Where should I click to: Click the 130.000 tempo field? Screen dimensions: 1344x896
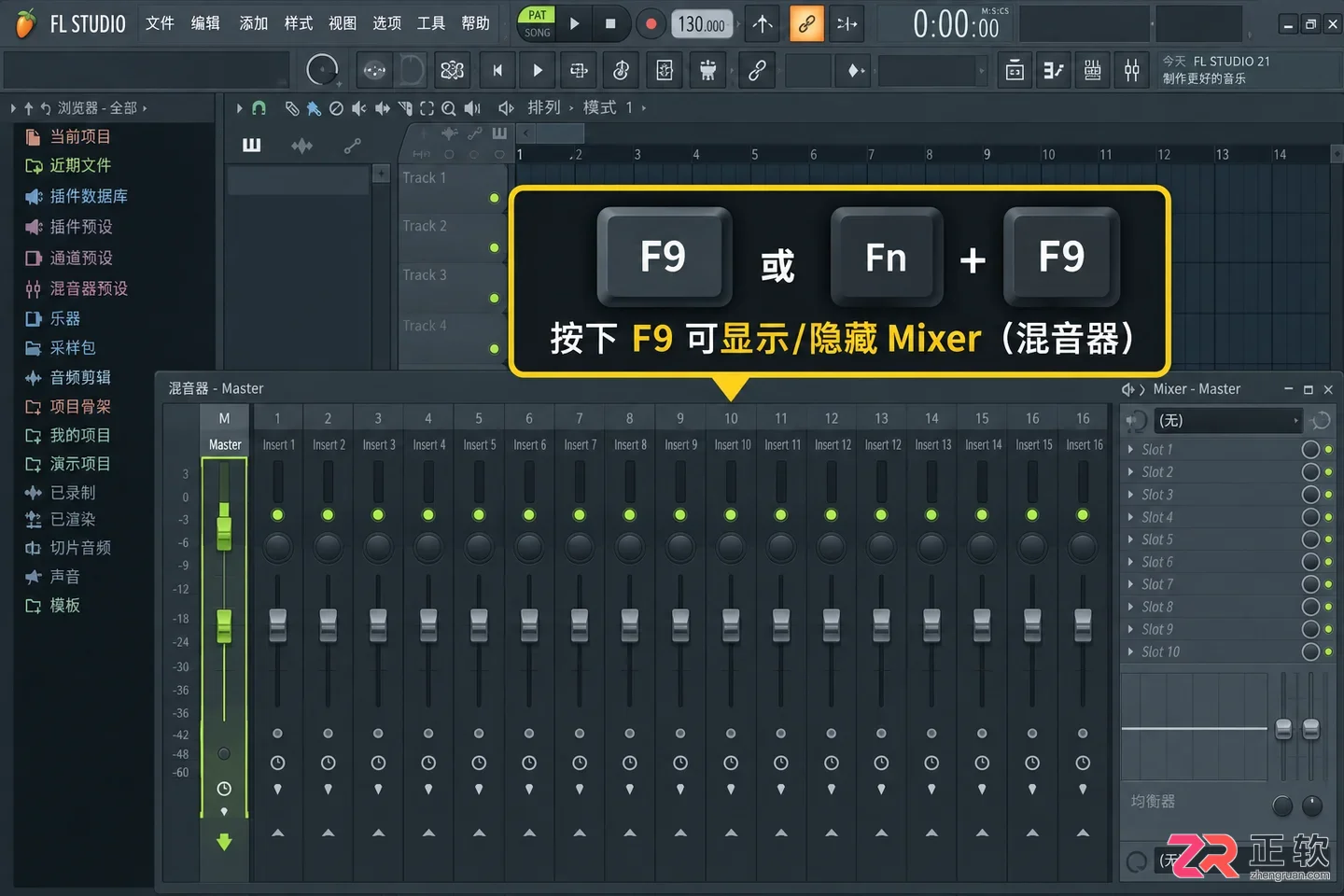[x=702, y=24]
